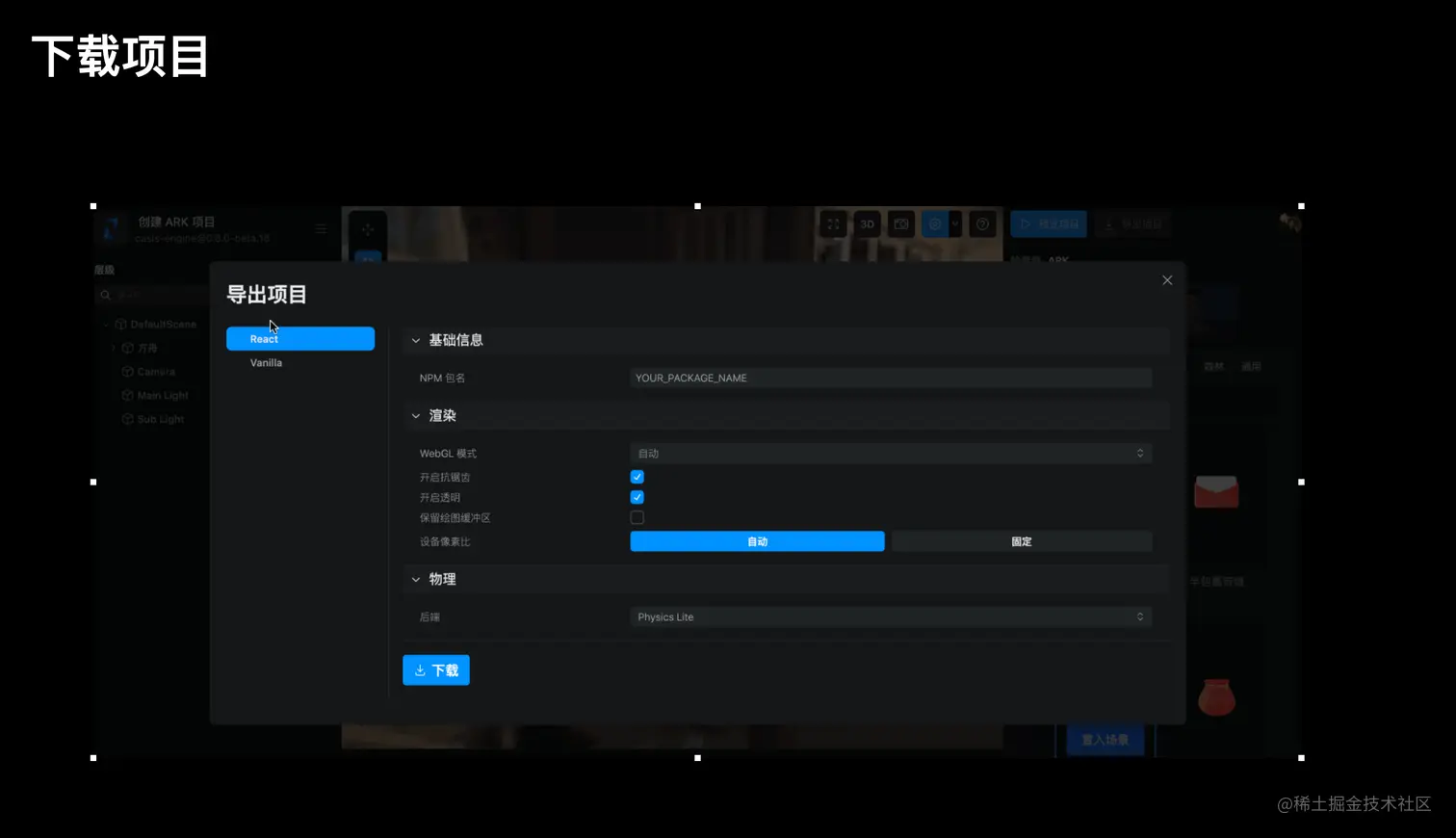Click the camera screenshot icon in toolbar

point(900,224)
